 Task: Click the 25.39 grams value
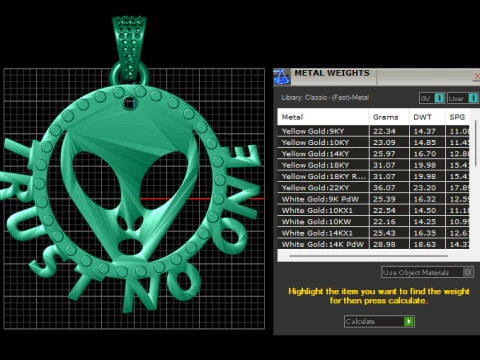coord(384,199)
